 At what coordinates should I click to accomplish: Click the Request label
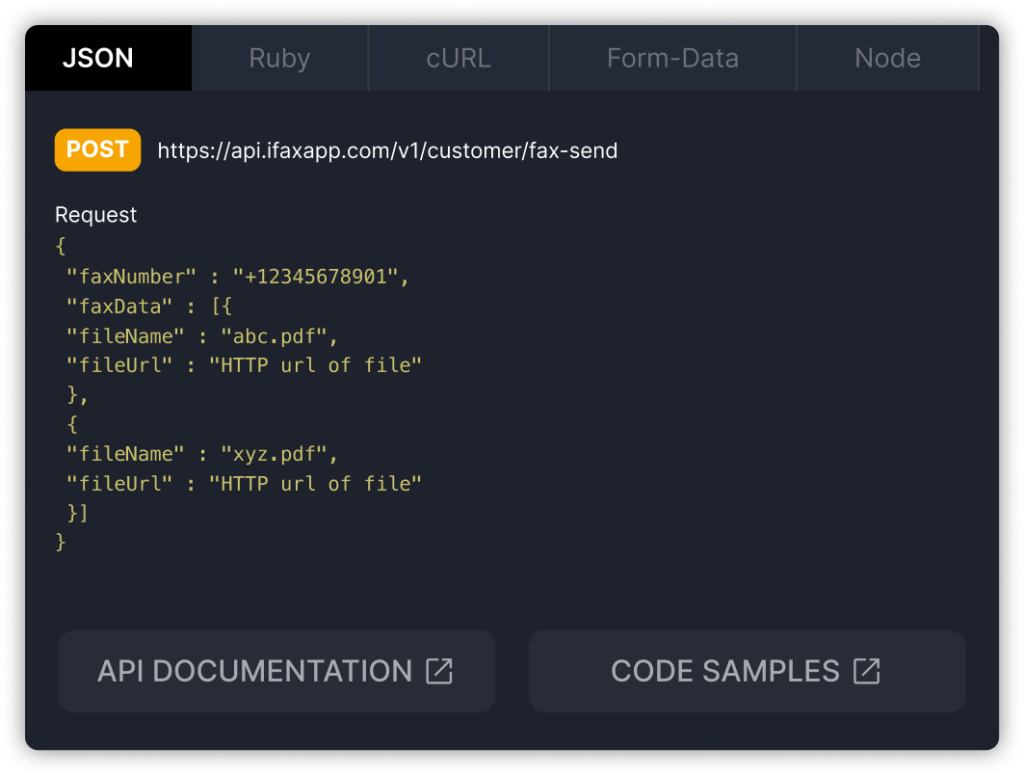click(x=96, y=215)
